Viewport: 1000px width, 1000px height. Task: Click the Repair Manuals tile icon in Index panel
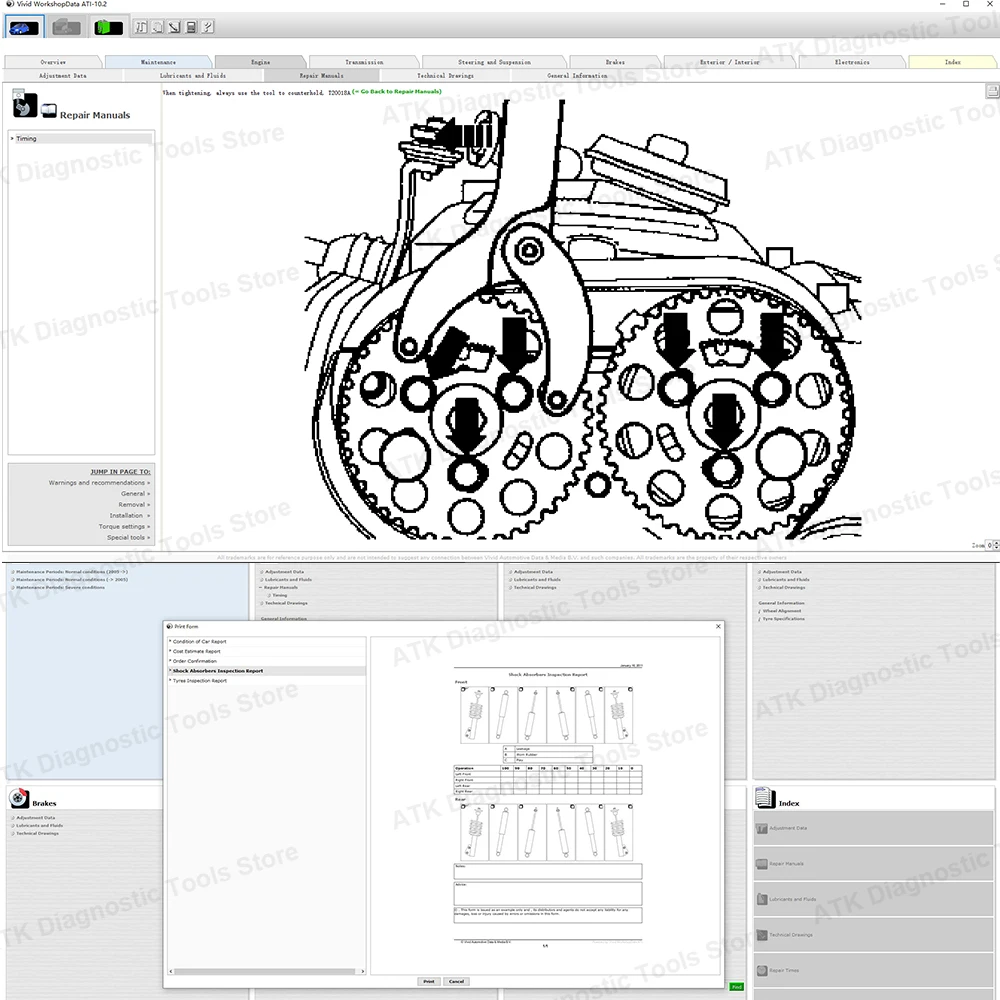(x=761, y=864)
